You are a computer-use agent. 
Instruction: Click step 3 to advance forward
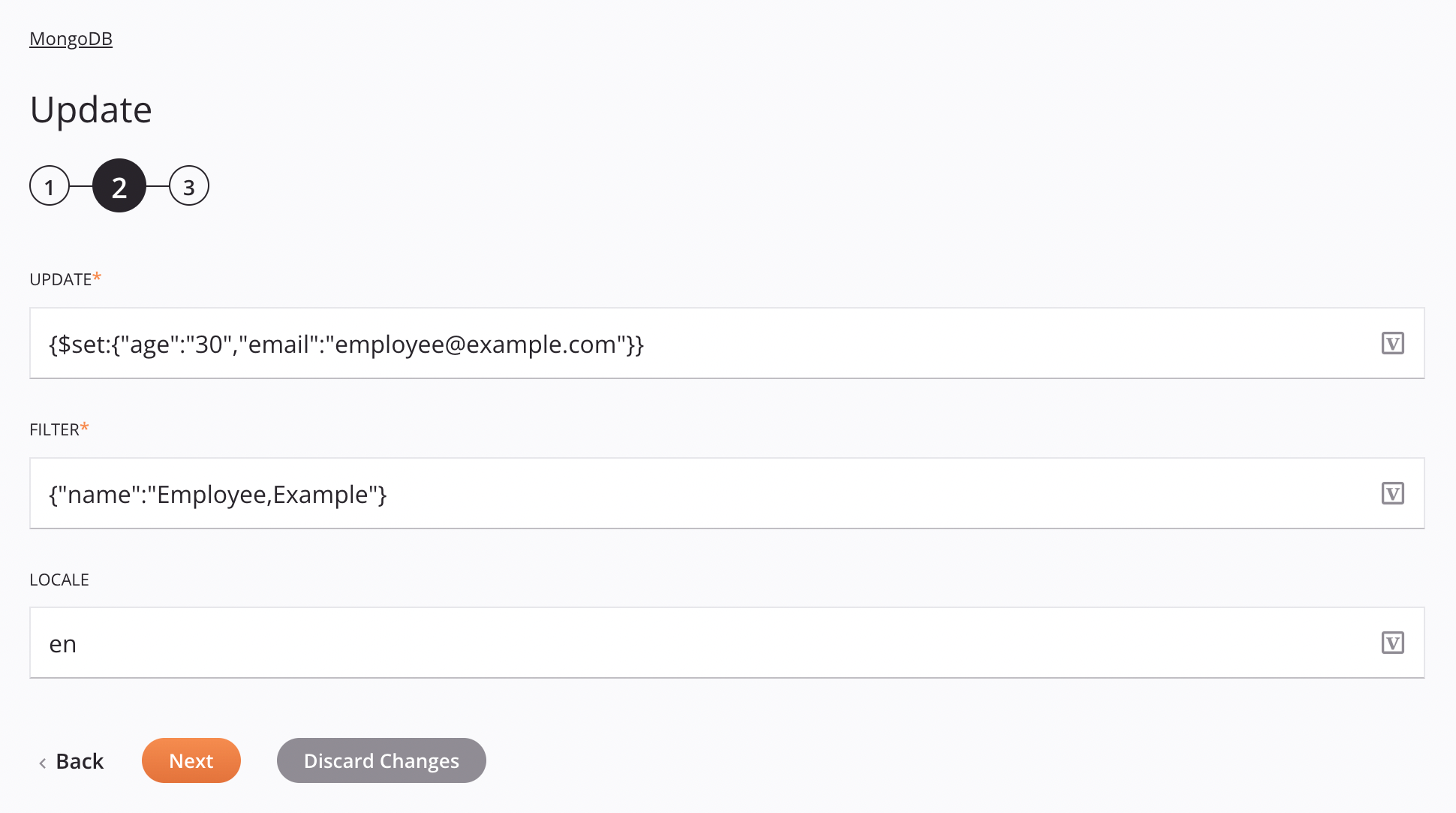pyautogui.click(x=189, y=185)
